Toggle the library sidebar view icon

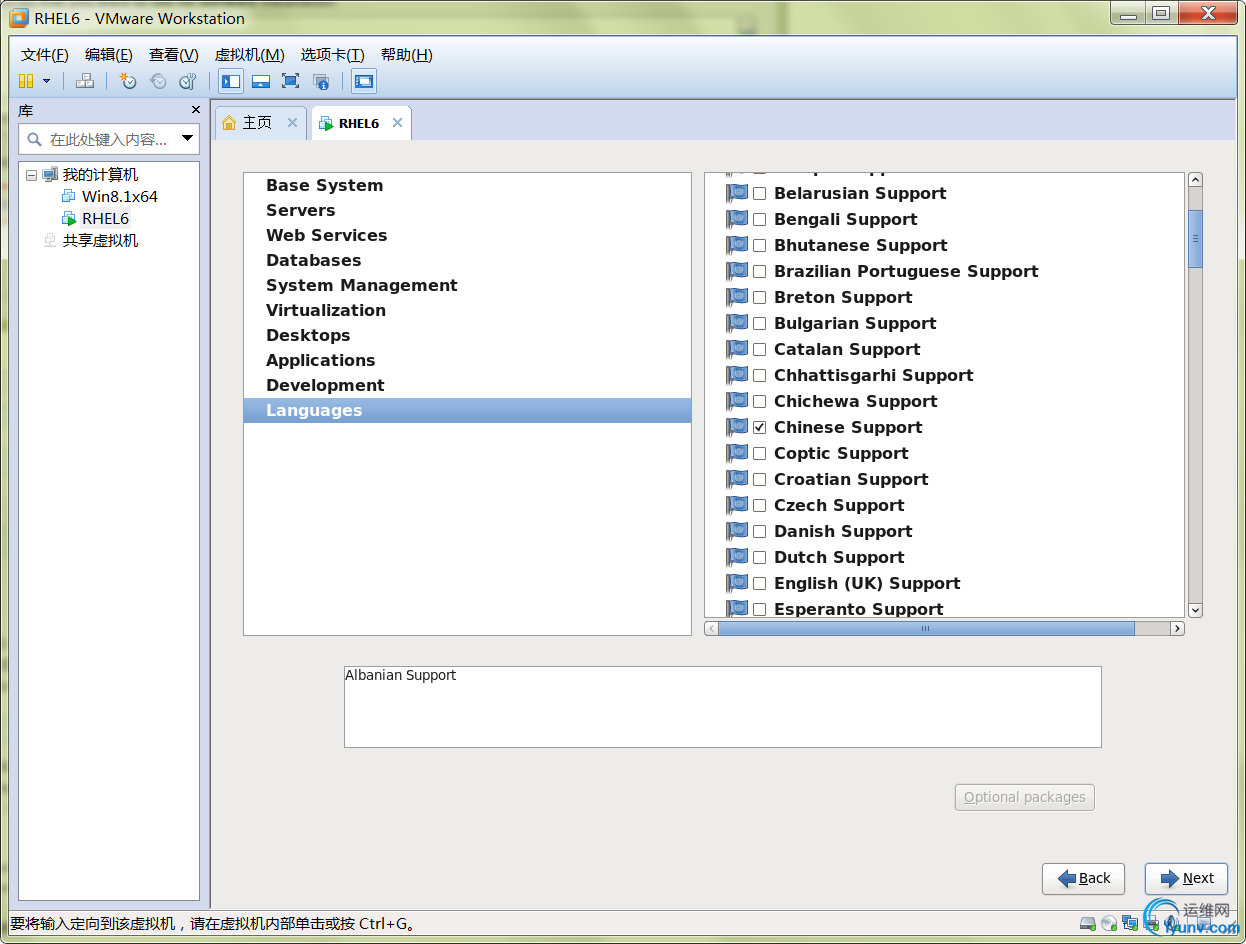tap(231, 81)
